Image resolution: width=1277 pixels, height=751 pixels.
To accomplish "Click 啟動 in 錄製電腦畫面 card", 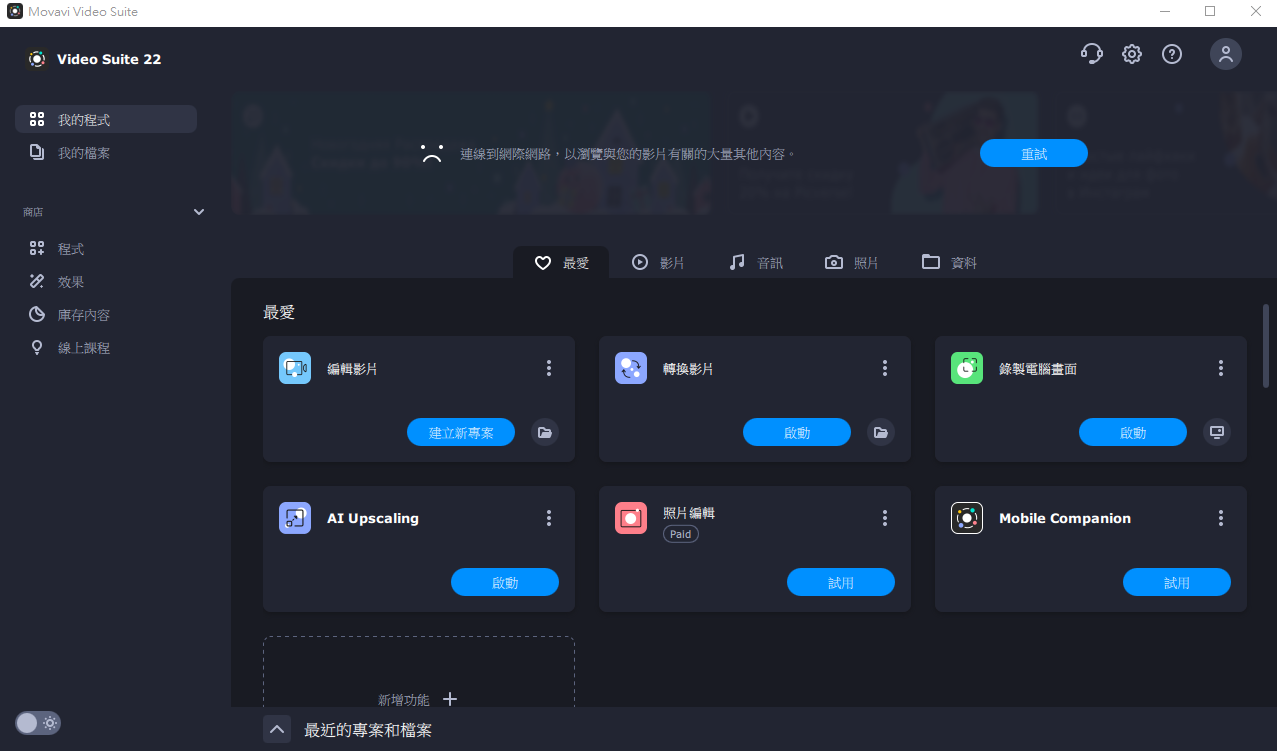I will (1133, 432).
